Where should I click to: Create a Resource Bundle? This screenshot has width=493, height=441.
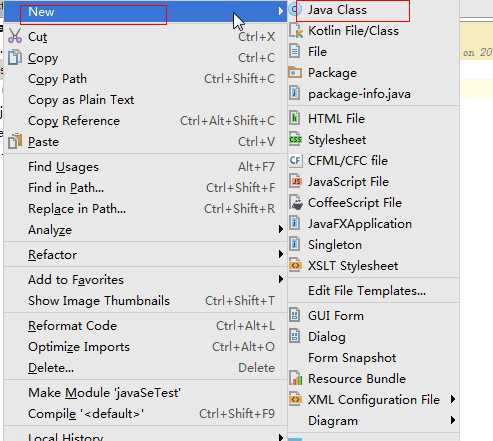373,379
